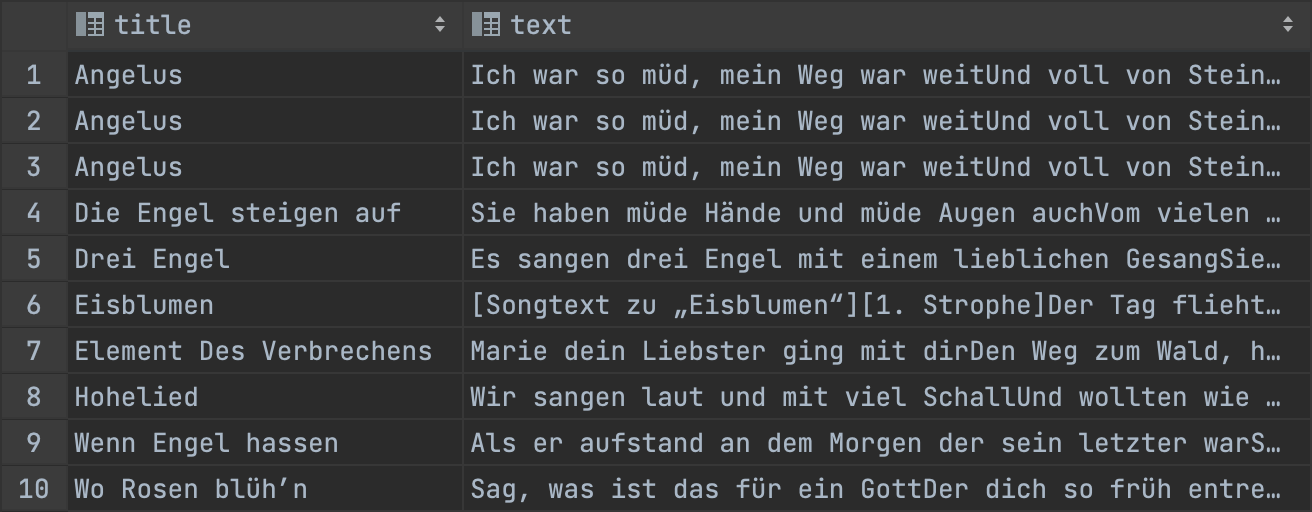Click the title cell 'Die Engel steigen auf'
This screenshot has height=512, width=1312.
[x=237, y=213]
